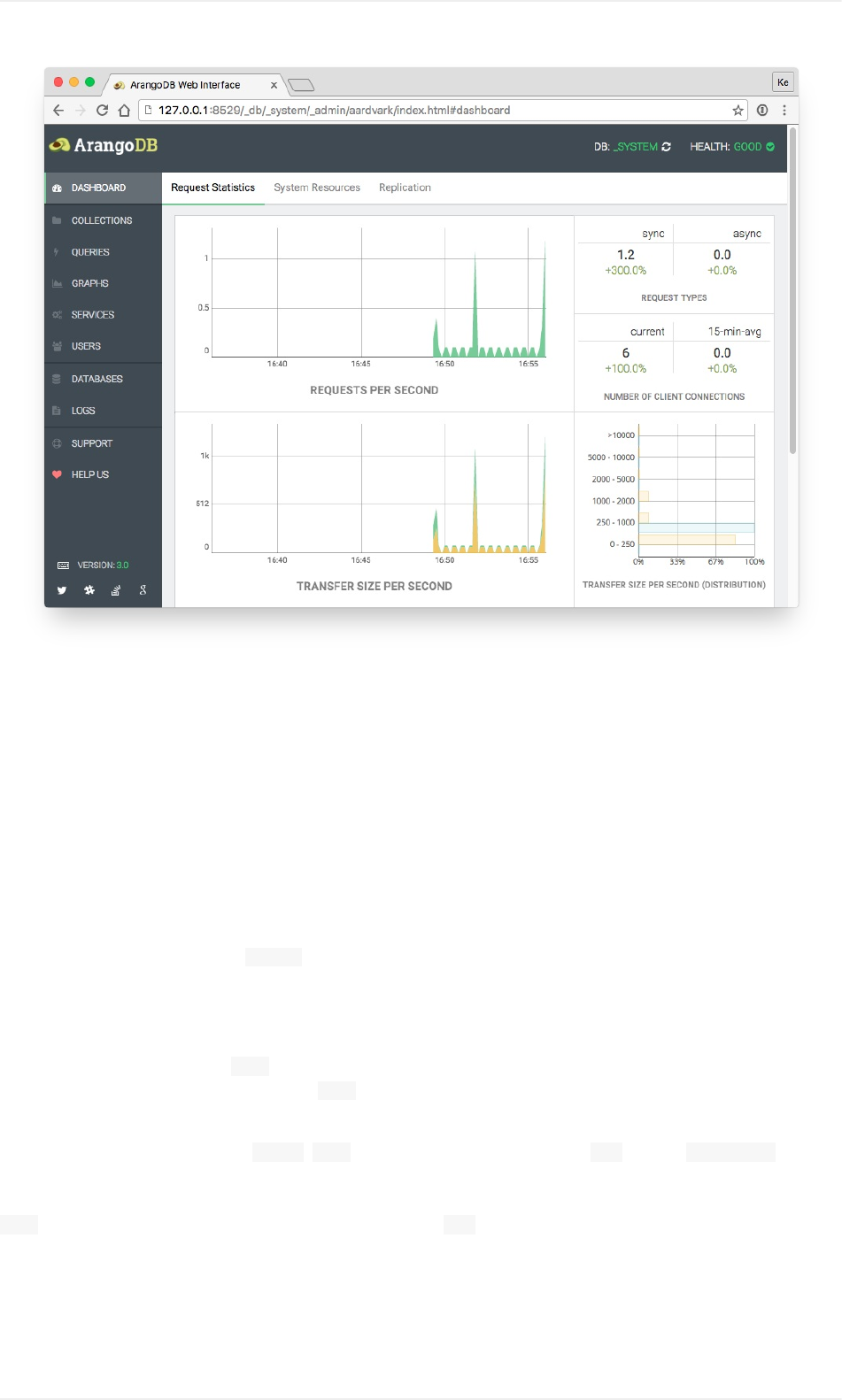Open the Twitter link icon in sidebar

[62, 590]
